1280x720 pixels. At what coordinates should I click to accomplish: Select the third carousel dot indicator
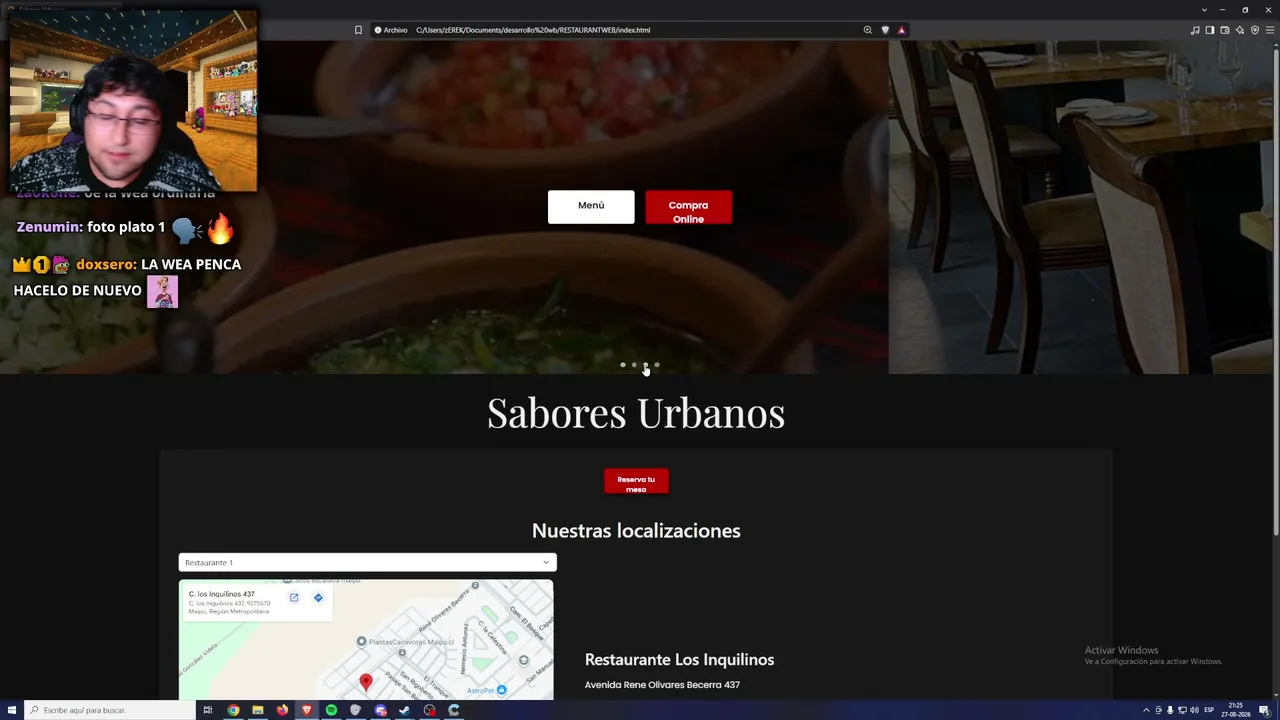click(646, 365)
